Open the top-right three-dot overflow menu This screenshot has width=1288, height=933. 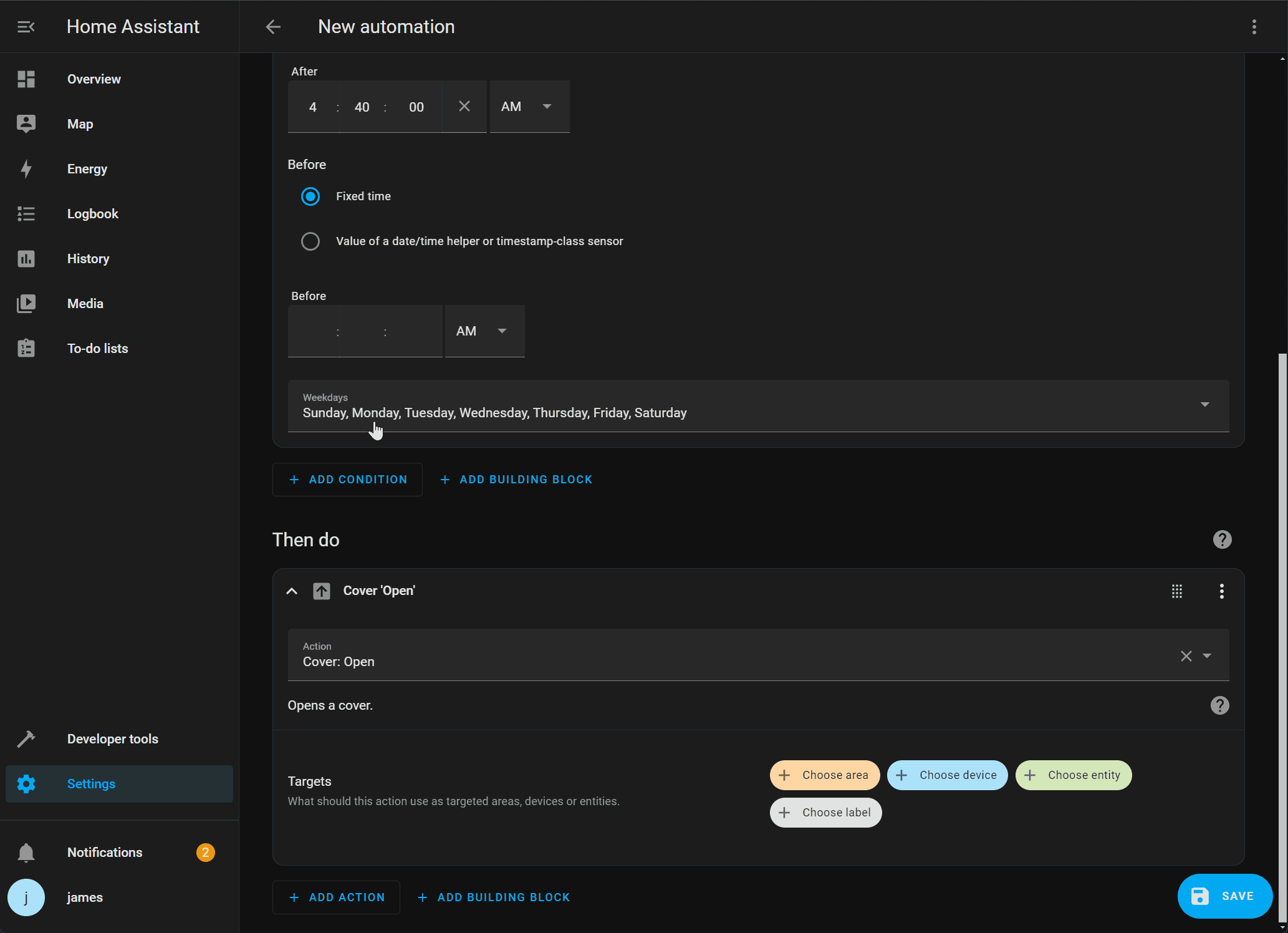pos(1254,27)
